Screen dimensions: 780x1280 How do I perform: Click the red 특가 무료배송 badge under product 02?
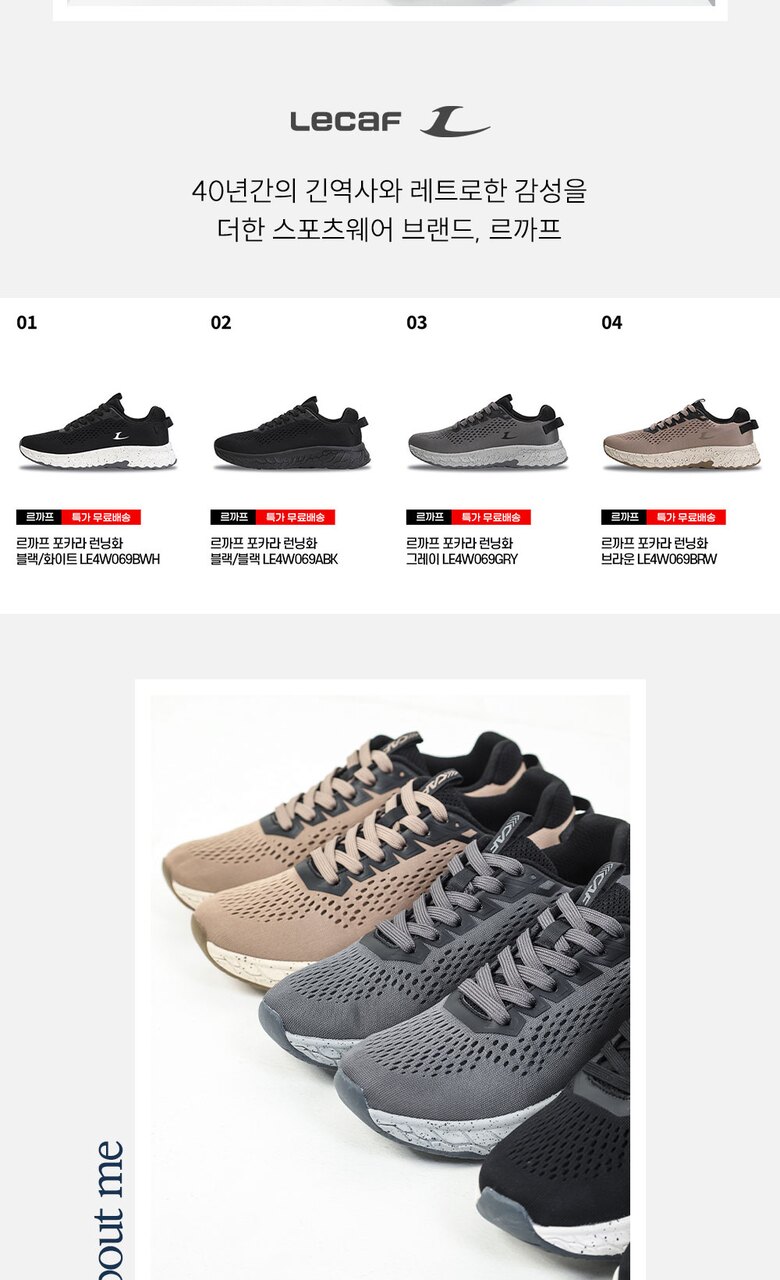coord(295,517)
